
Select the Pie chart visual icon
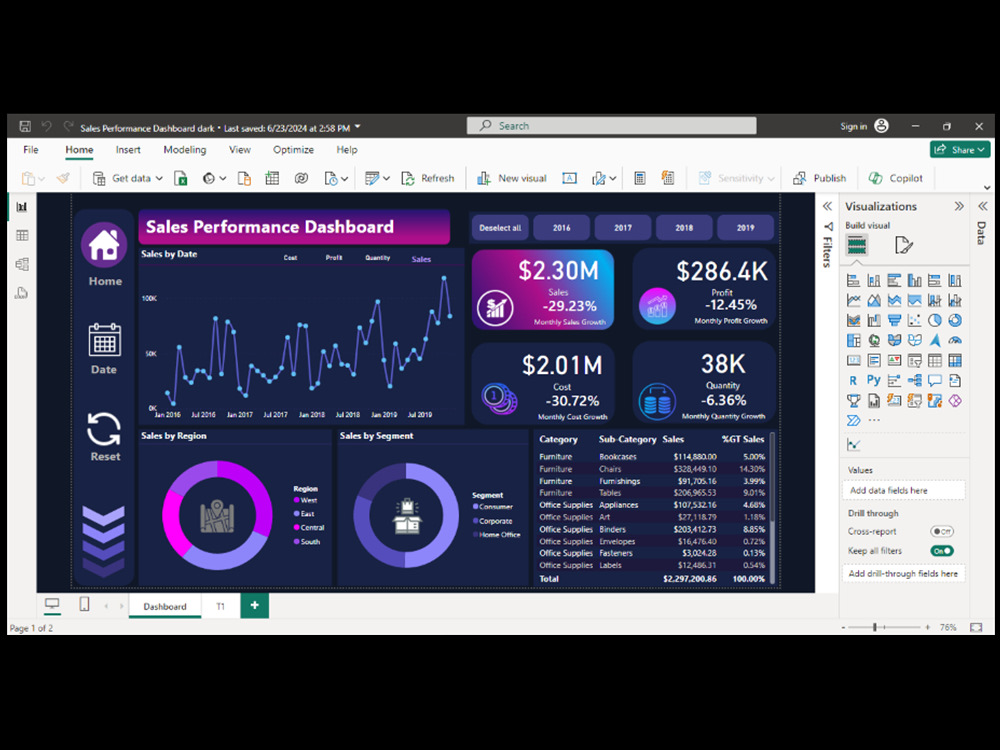point(935,319)
